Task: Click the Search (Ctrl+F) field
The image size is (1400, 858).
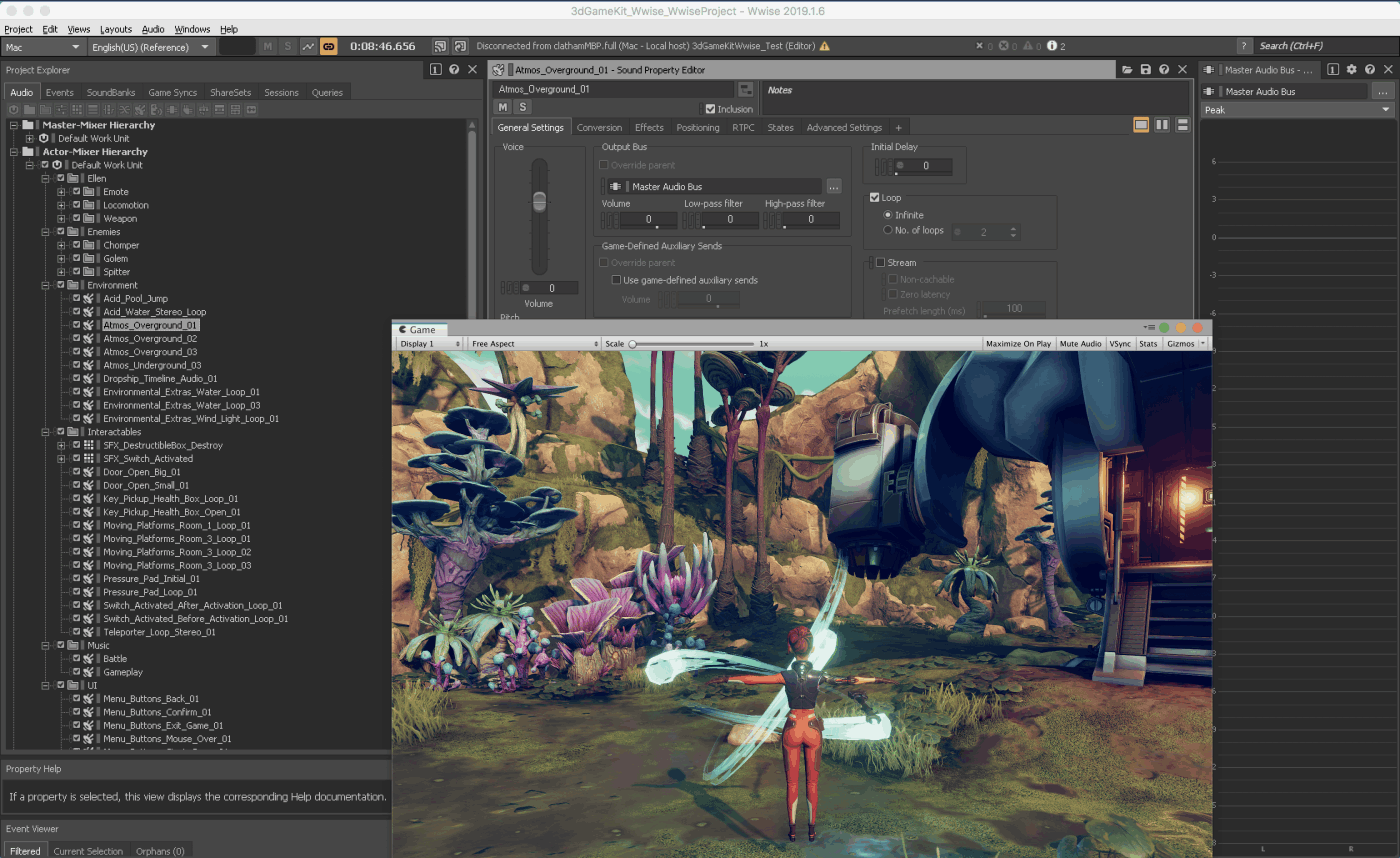Action: point(1324,46)
